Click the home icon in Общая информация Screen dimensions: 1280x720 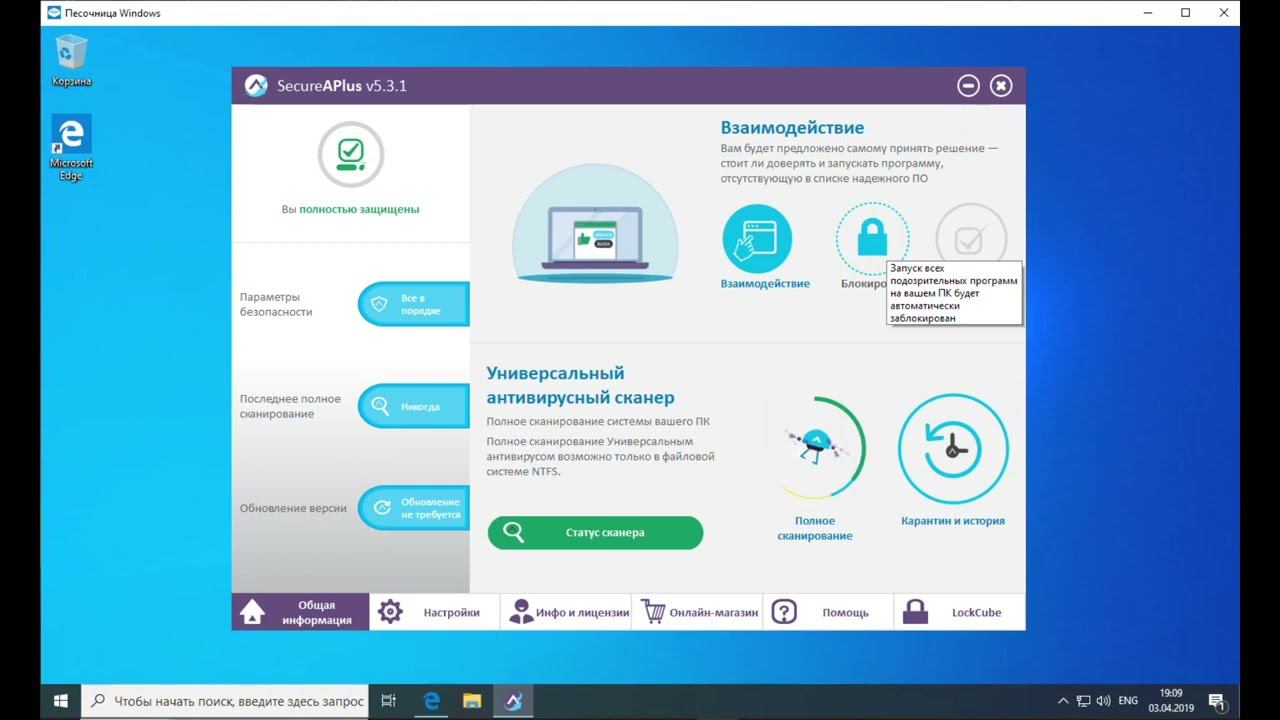[x=253, y=612]
